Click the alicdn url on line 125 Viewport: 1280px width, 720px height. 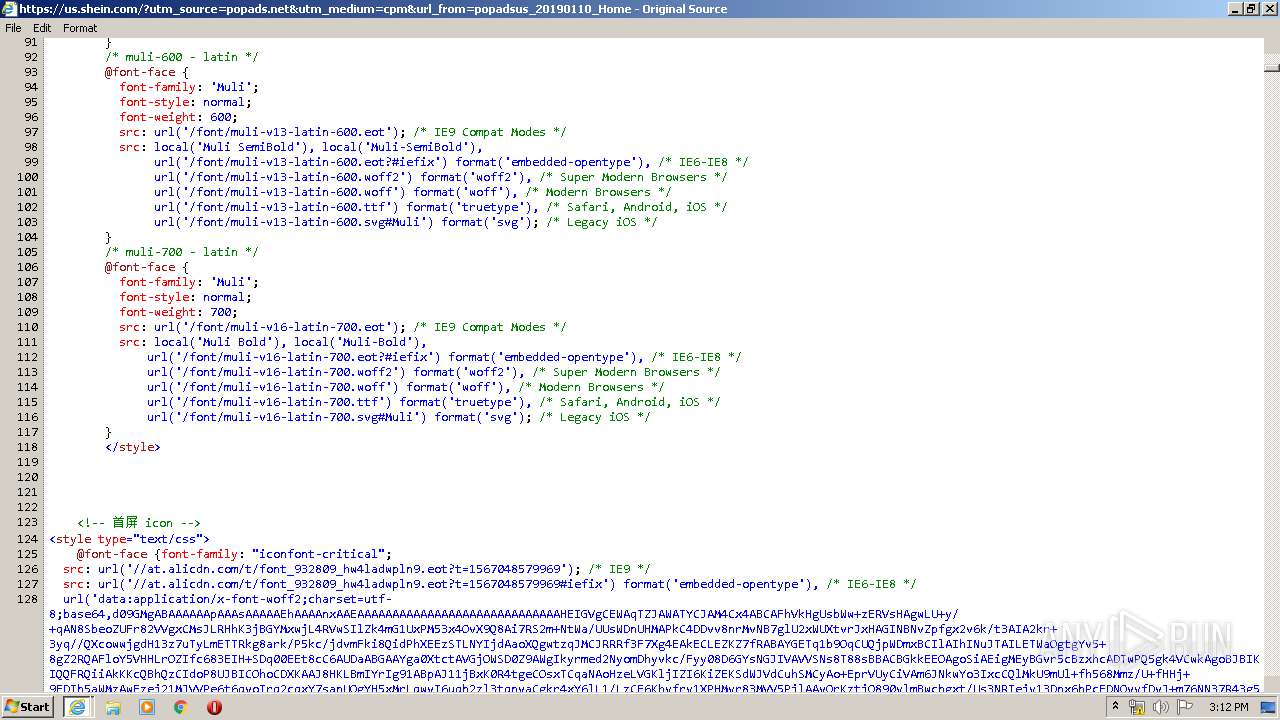pyautogui.click(x=356, y=569)
